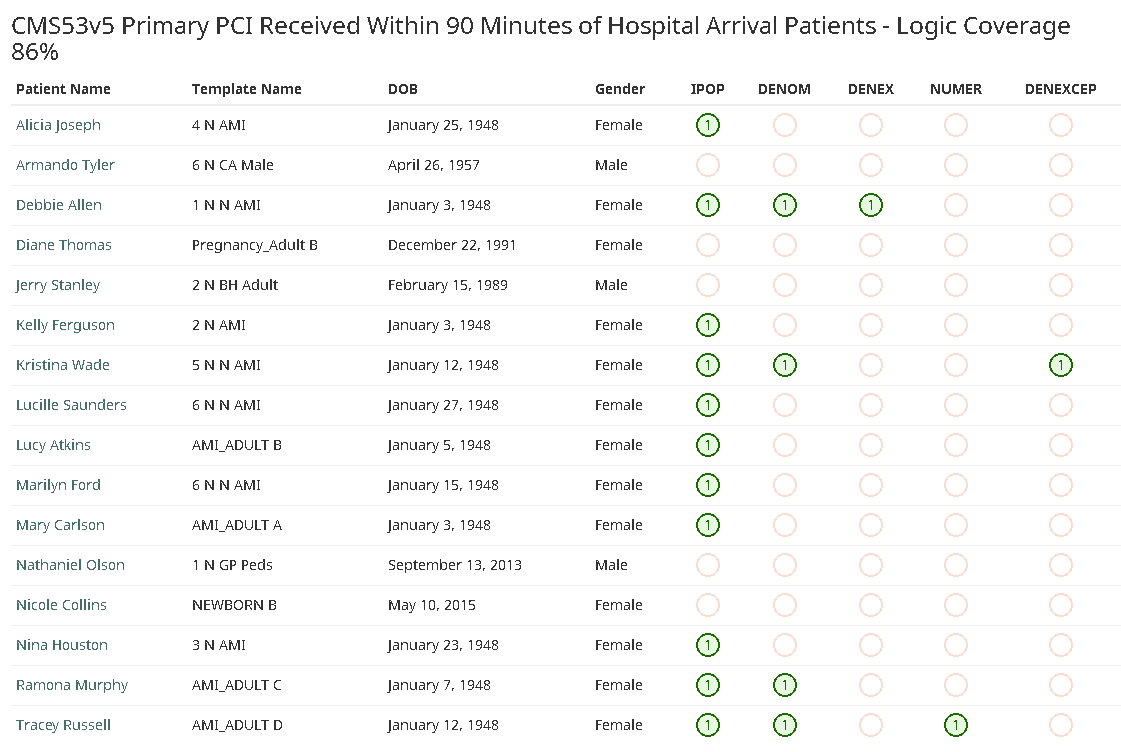Click Armando Tyler's empty IPOP circle

pos(707,165)
